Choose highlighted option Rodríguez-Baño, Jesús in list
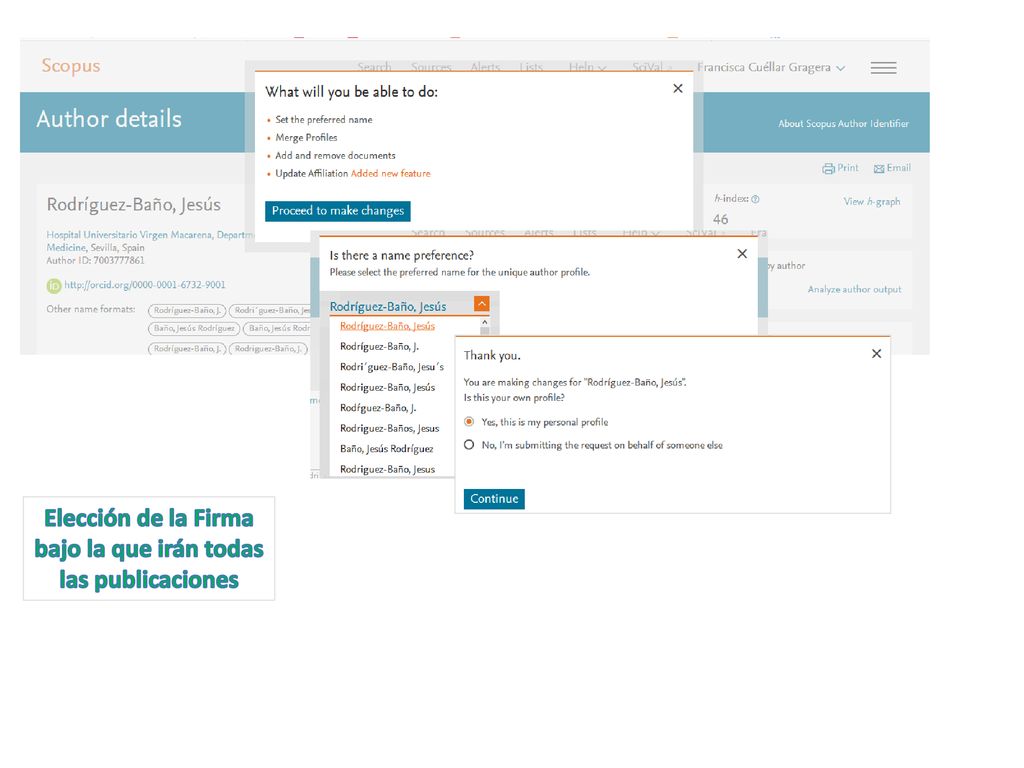The width and height of the screenshot is (1024, 768). pos(387,326)
